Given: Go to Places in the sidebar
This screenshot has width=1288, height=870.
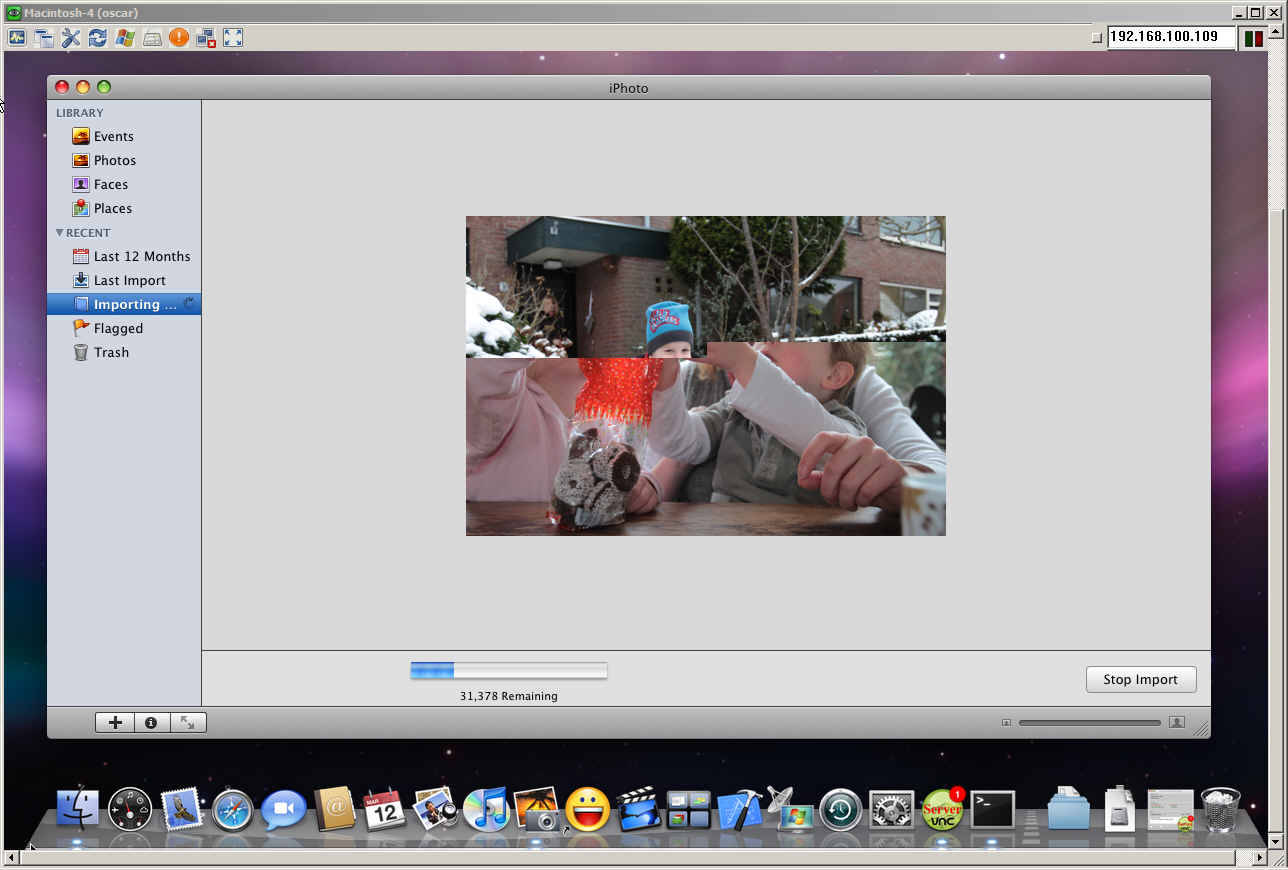Looking at the screenshot, I should pos(112,208).
